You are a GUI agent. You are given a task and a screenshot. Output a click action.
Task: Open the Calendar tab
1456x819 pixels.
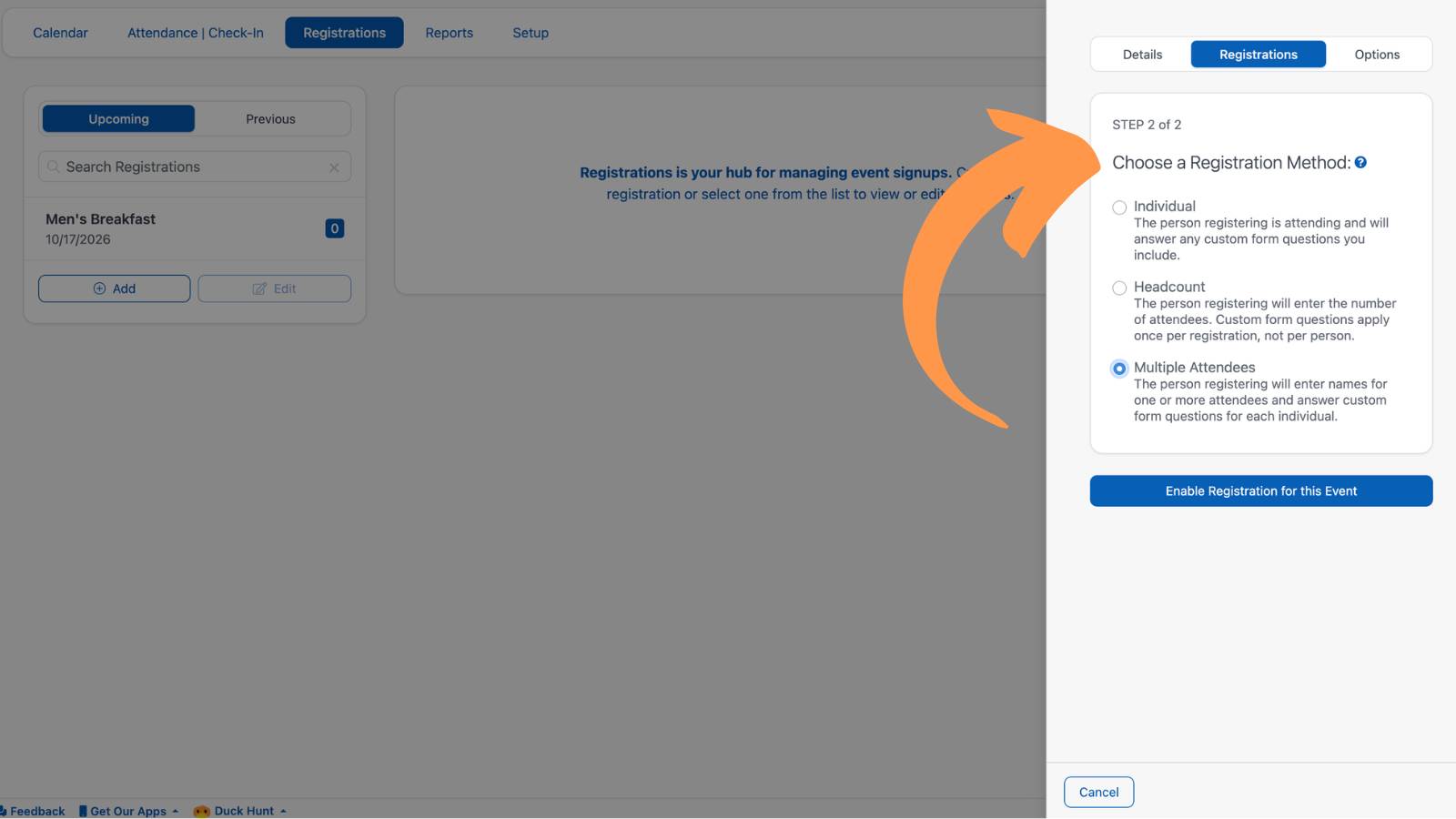point(60,33)
